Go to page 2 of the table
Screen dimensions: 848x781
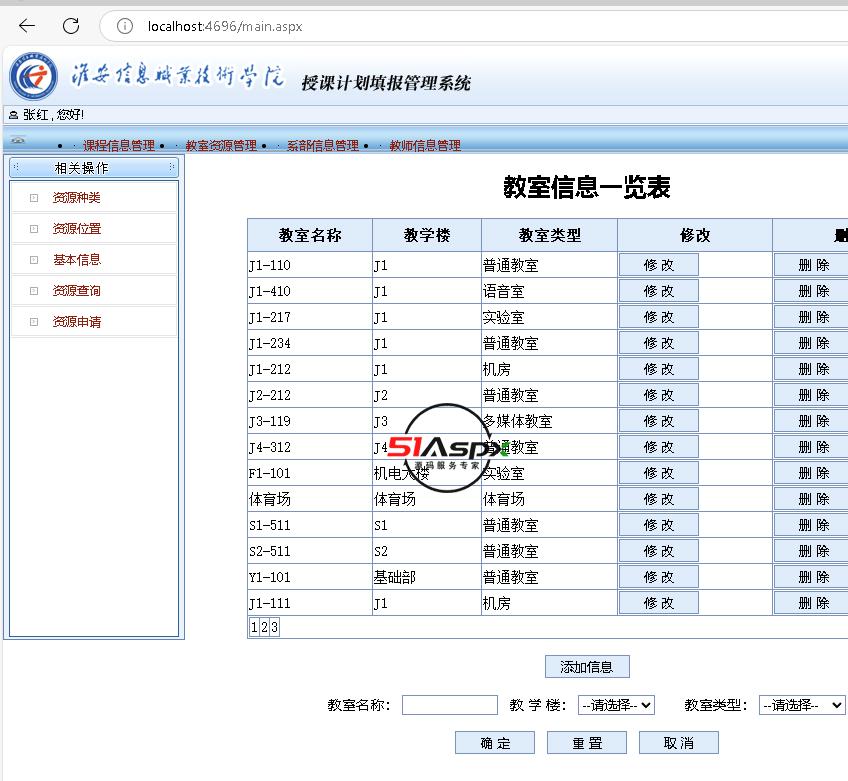(264, 627)
